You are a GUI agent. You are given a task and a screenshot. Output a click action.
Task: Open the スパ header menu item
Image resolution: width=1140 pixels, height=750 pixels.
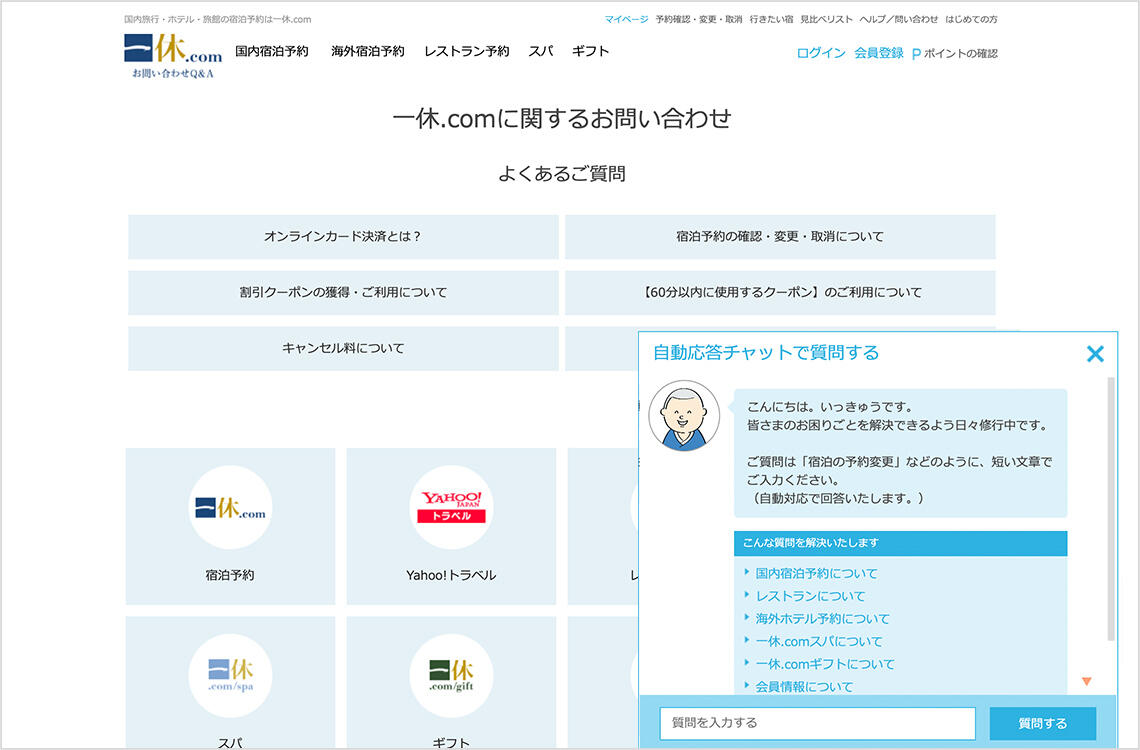[x=541, y=51]
